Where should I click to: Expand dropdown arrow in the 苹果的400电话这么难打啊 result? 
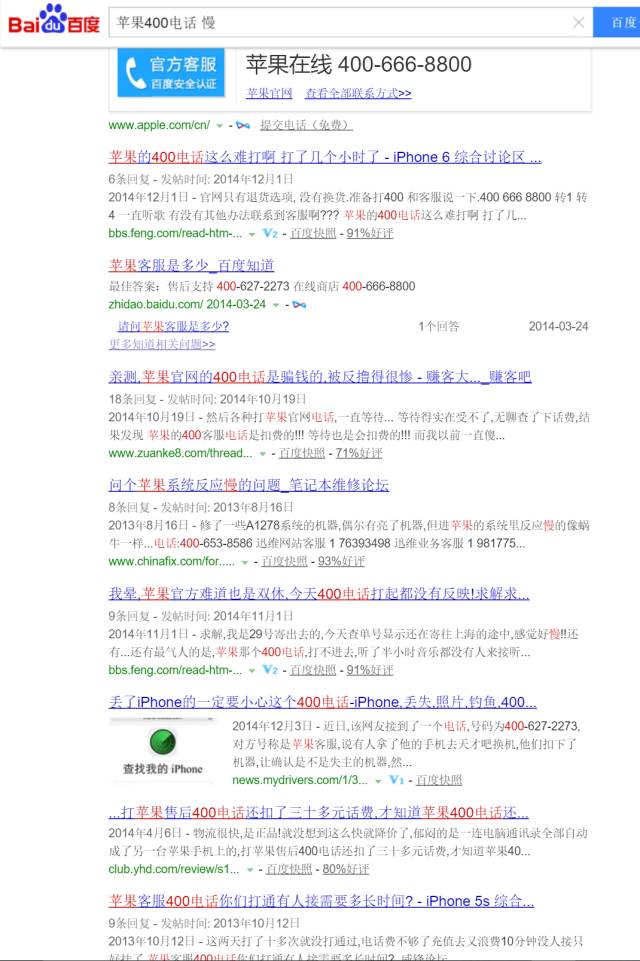tap(251, 234)
